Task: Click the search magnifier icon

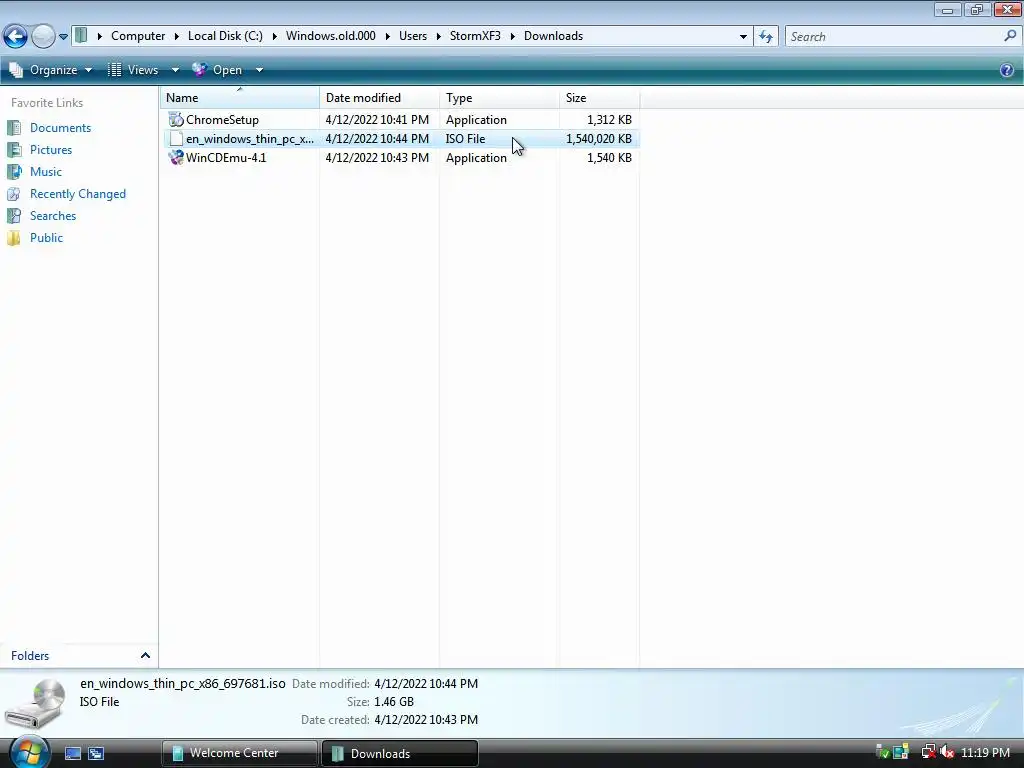Action: 1010,36
